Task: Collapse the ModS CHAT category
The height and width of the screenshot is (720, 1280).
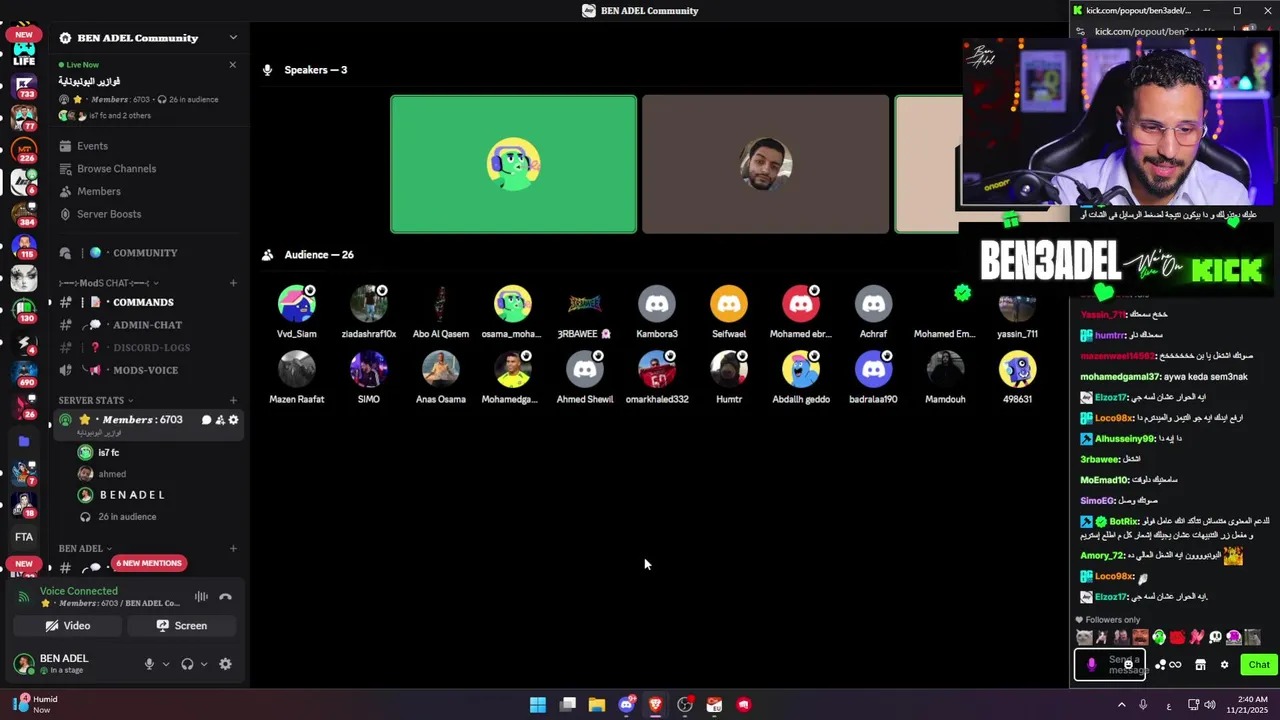Action: click(104, 283)
